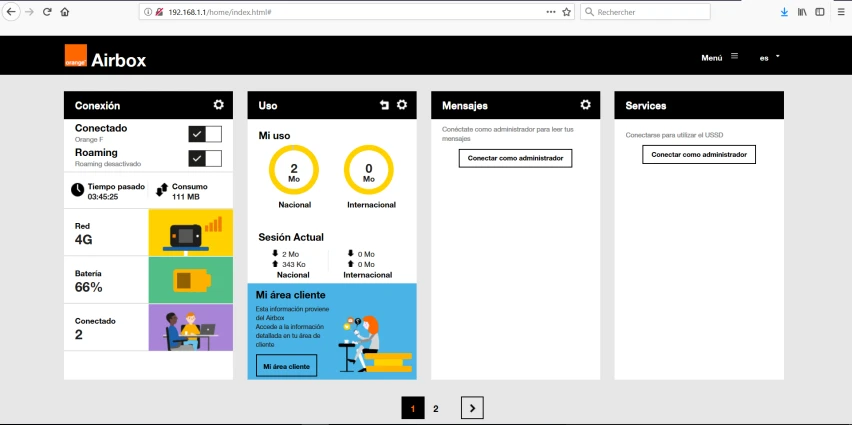This screenshot has width=852, height=425.
Task: Click the next page arrow button
Action: [x=472, y=408]
